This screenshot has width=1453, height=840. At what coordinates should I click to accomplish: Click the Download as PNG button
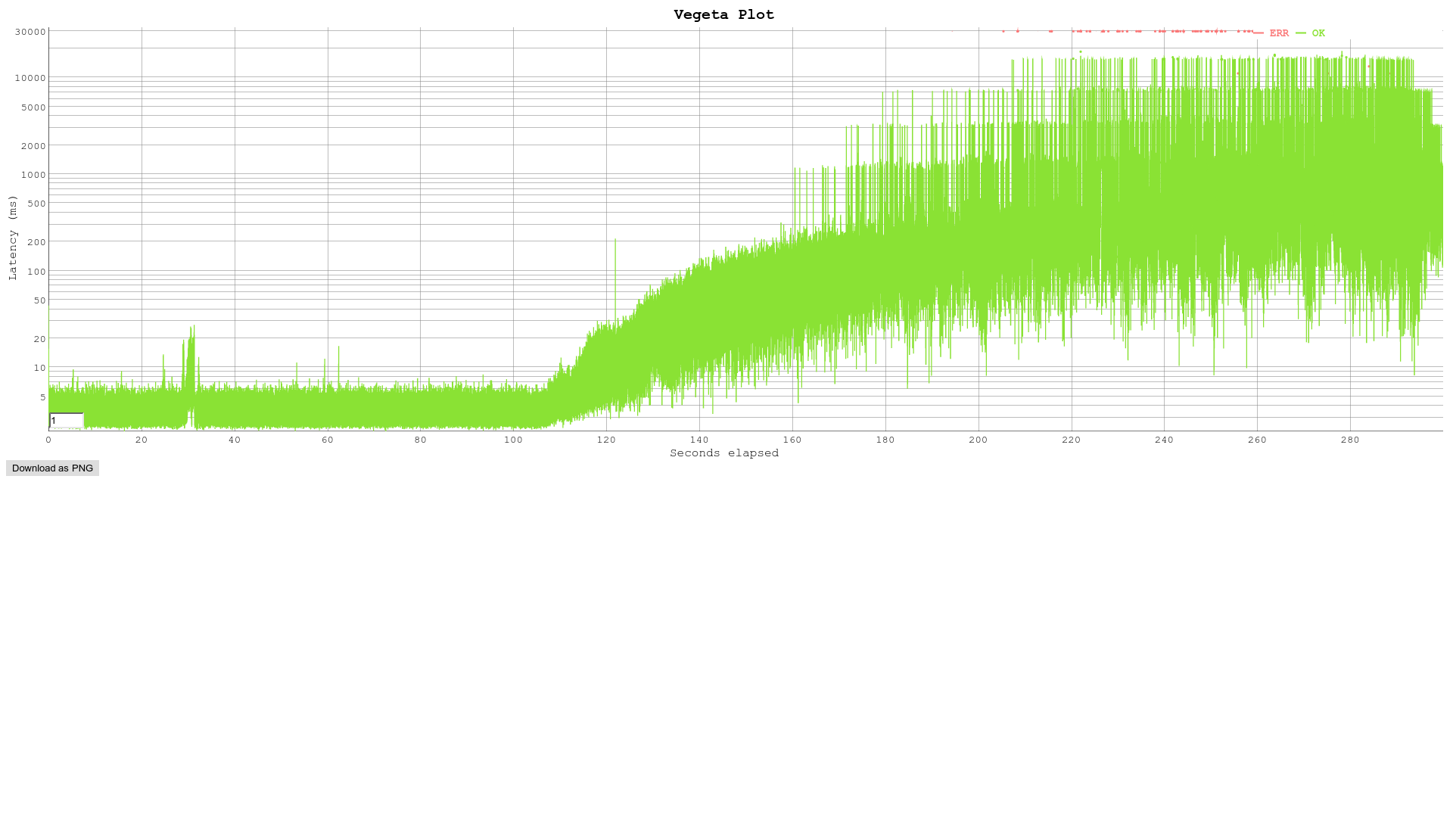click(52, 468)
